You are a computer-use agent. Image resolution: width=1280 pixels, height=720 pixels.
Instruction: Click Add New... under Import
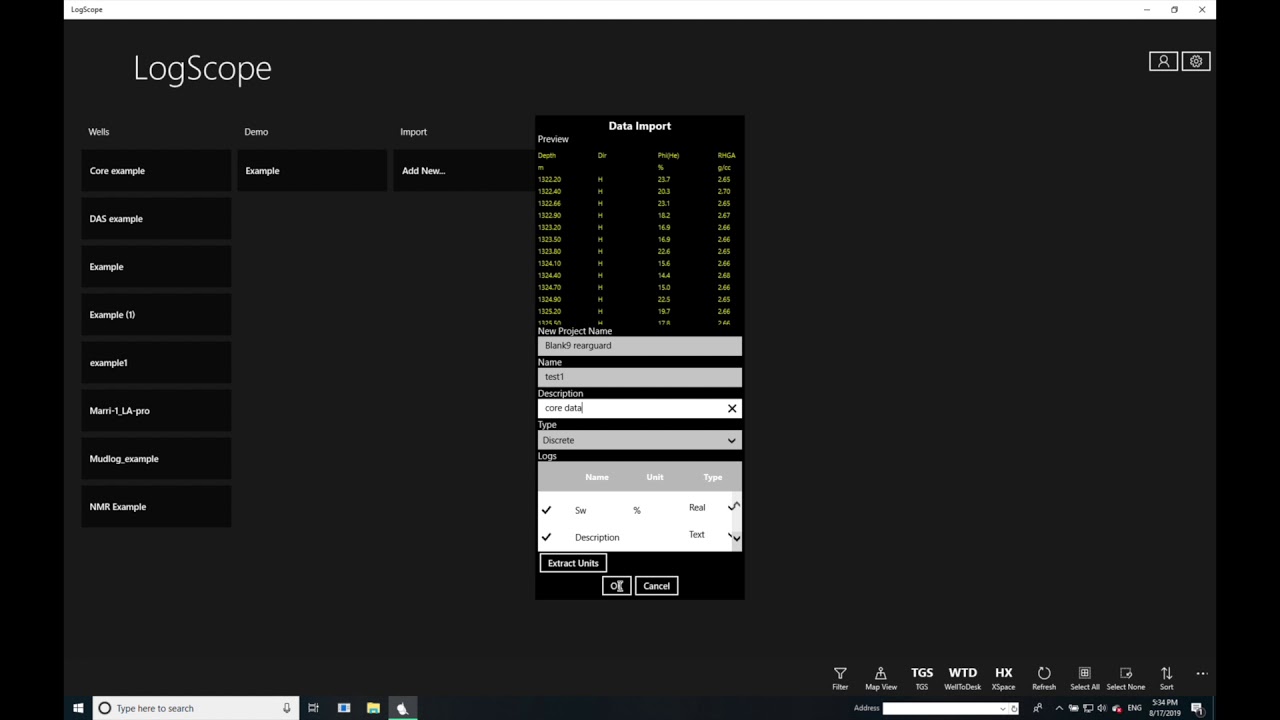(x=465, y=171)
